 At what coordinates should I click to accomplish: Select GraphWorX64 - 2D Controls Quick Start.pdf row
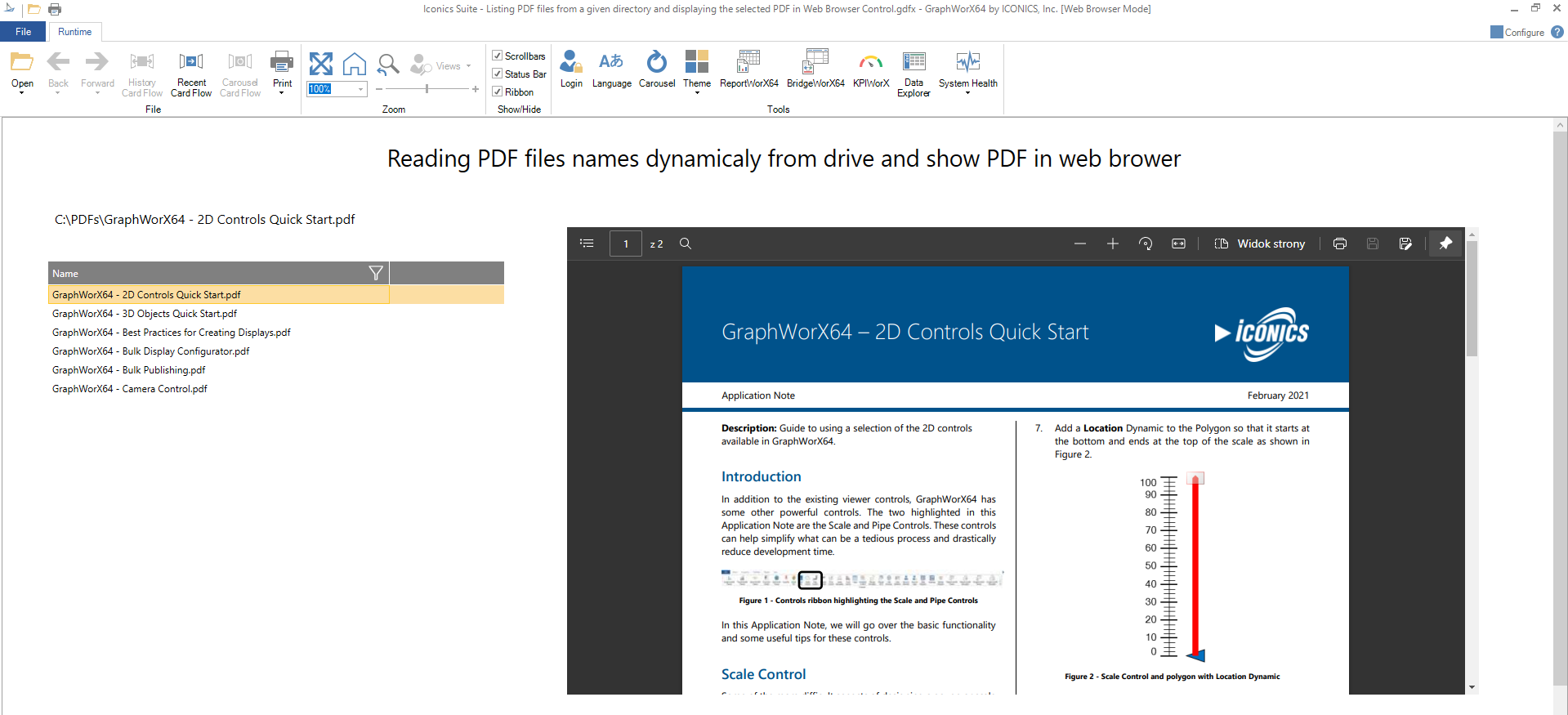pyautogui.click(x=276, y=294)
